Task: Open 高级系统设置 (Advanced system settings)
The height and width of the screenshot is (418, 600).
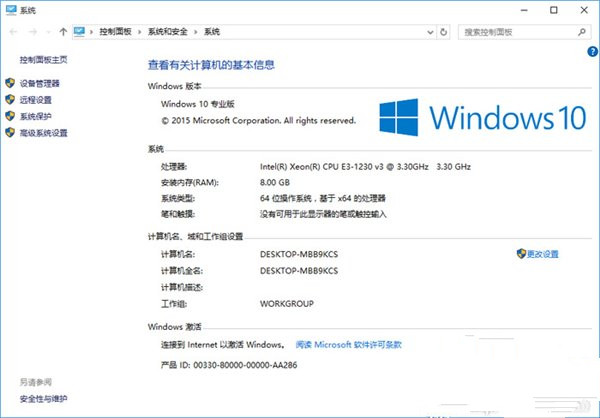Action: click(44, 132)
